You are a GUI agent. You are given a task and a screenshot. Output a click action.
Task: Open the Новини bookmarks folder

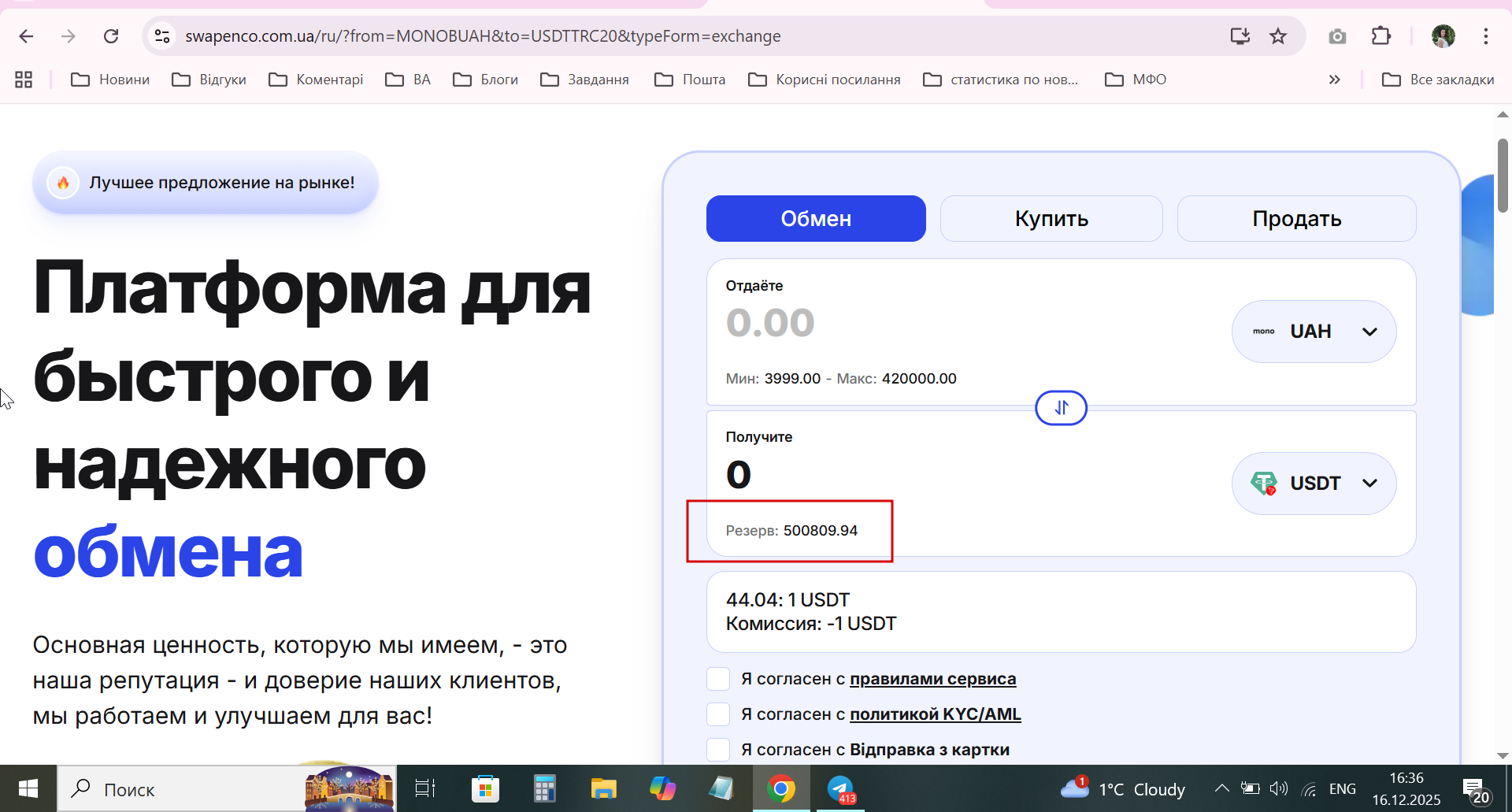(110, 80)
